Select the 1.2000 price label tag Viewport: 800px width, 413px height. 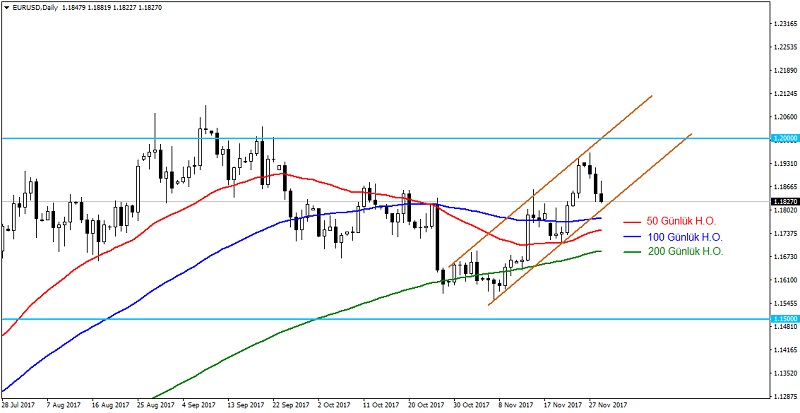(784, 138)
